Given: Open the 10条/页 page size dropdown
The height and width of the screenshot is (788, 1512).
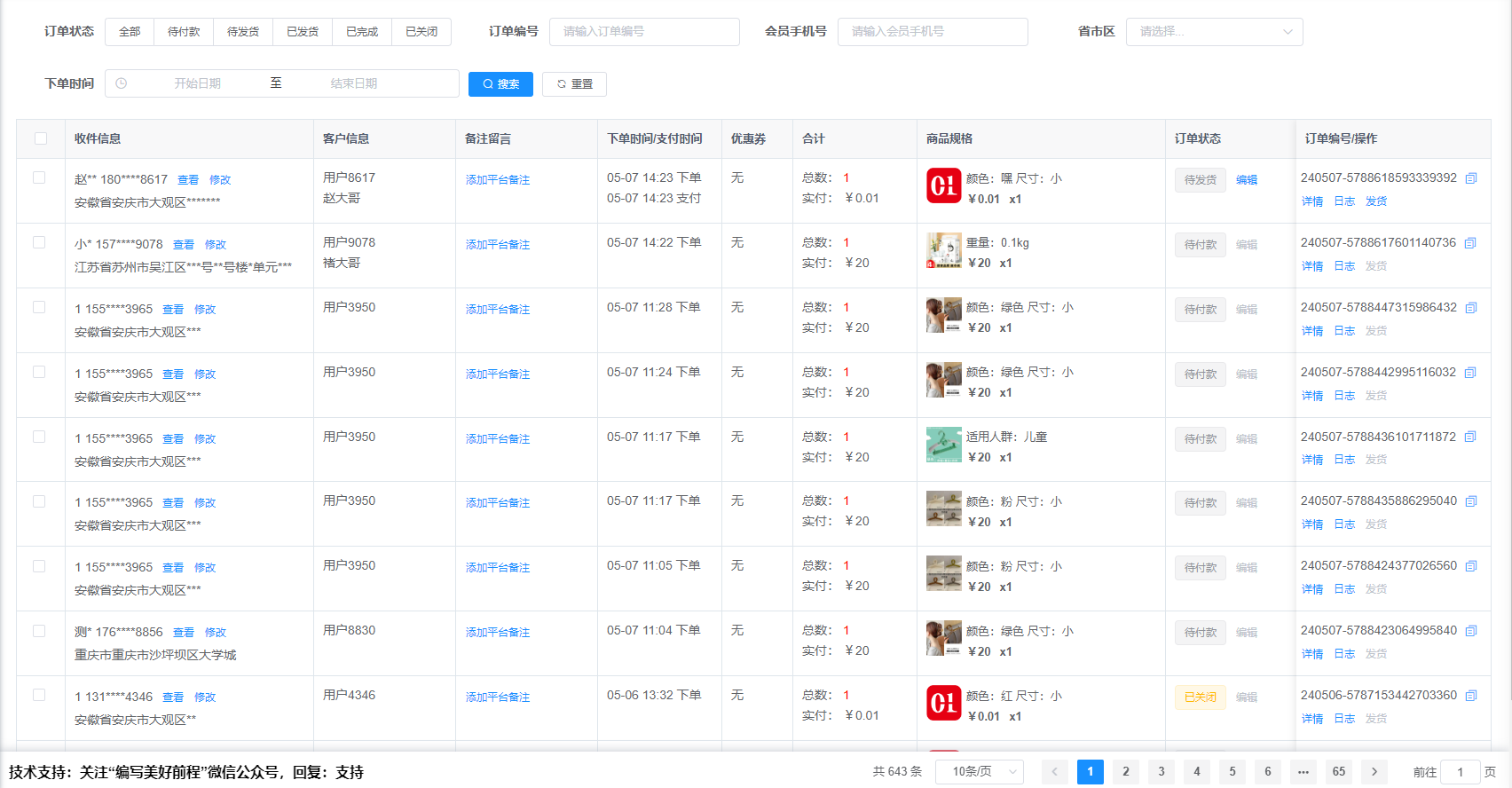Looking at the screenshot, I should tap(980, 772).
